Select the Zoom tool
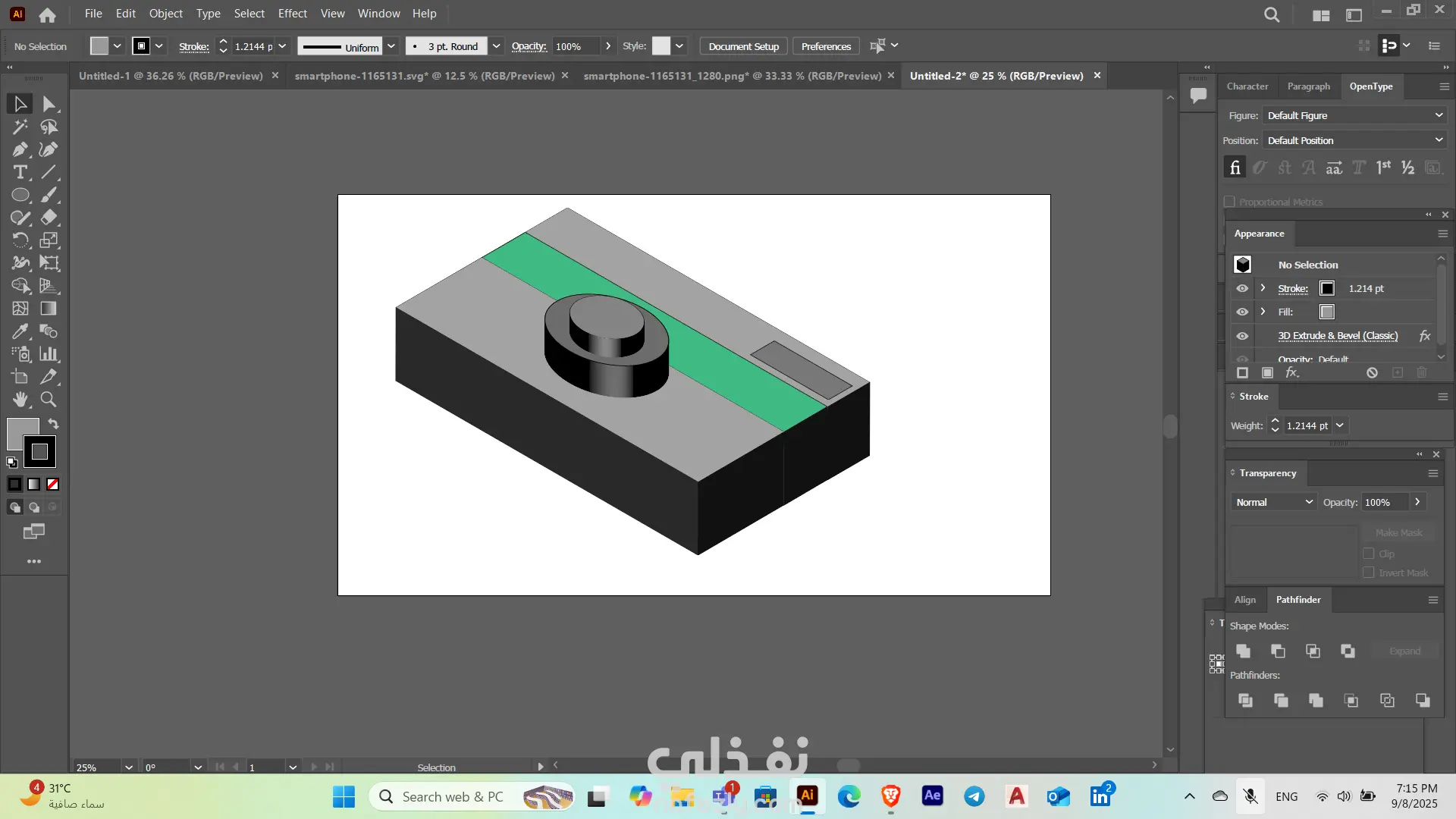 (49, 400)
